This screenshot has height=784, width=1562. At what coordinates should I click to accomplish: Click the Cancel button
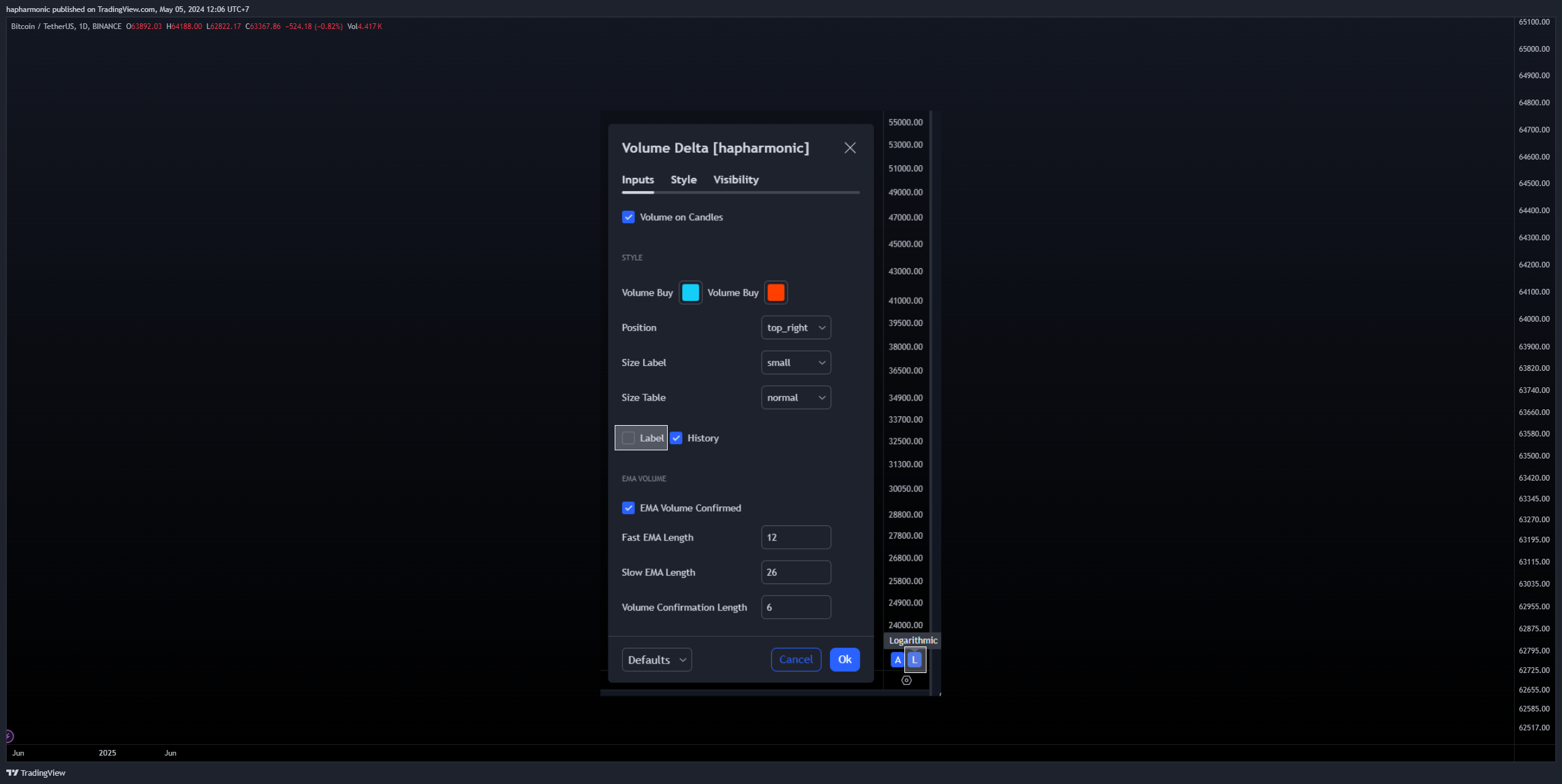[x=796, y=660]
